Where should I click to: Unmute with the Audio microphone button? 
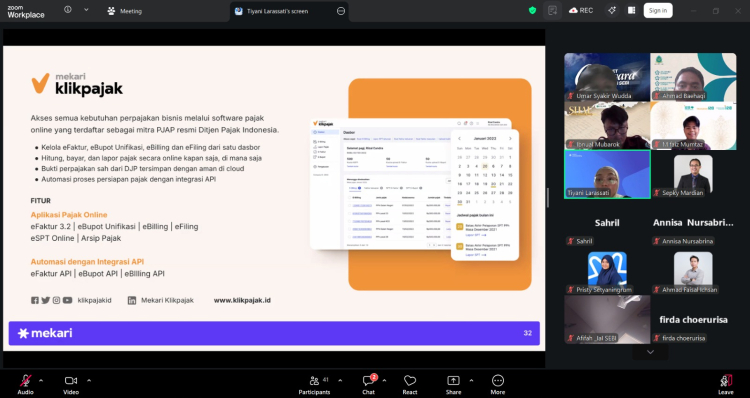tap(25, 385)
